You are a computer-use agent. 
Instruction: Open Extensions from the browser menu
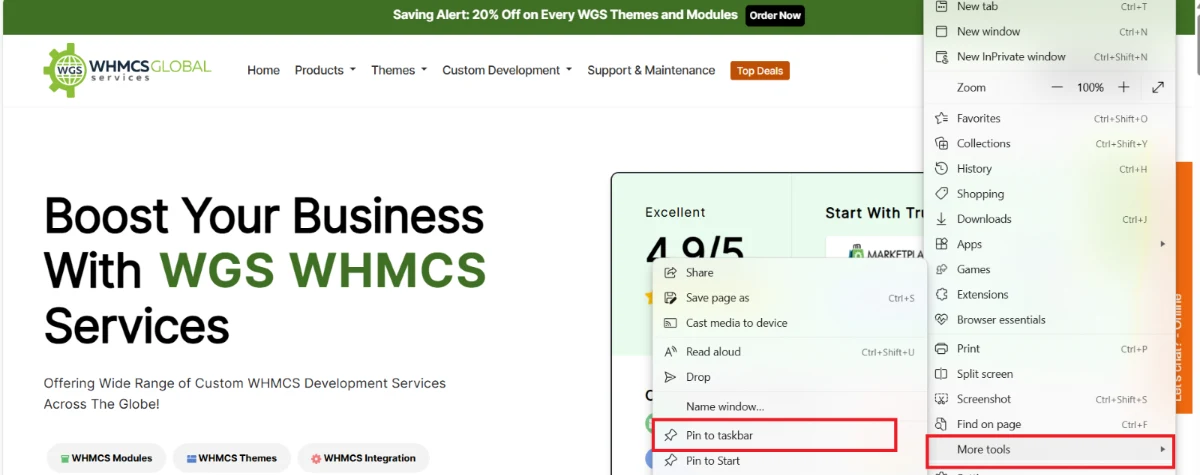tap(1049, 295)
